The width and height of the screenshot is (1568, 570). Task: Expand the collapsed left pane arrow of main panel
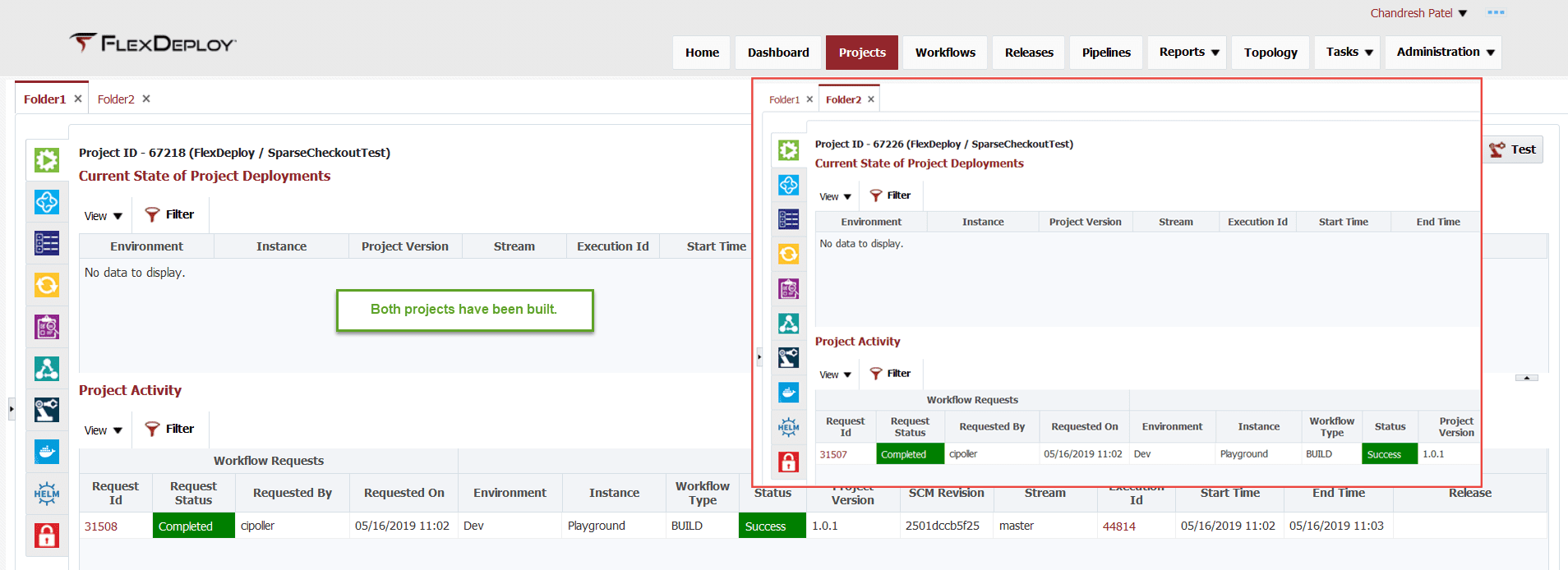pyautogui.click(x=12, y=408)
